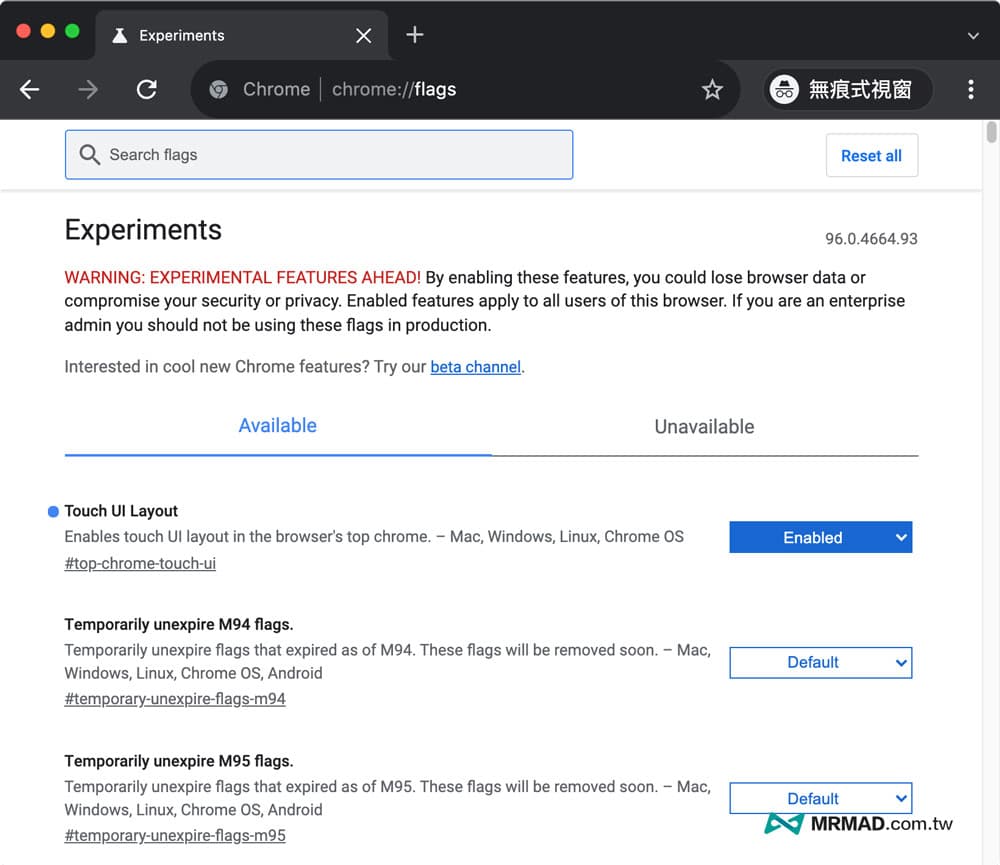The width and height of the screenshot is (1000, 865).
Task: Select the Experiments browser tab
Action: coord(242,35)
